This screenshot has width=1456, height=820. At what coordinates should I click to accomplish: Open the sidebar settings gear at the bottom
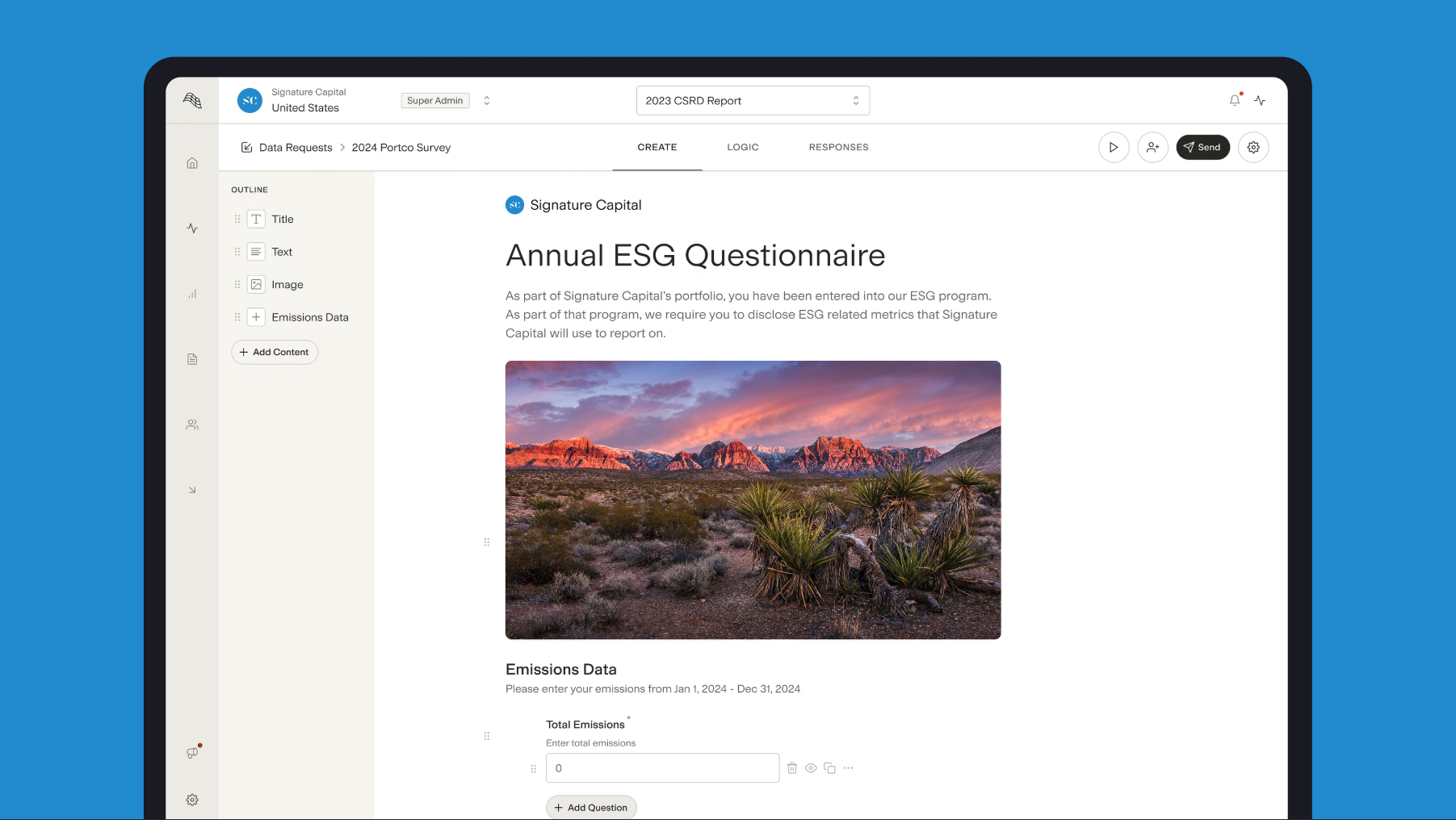tap(192, 800)
